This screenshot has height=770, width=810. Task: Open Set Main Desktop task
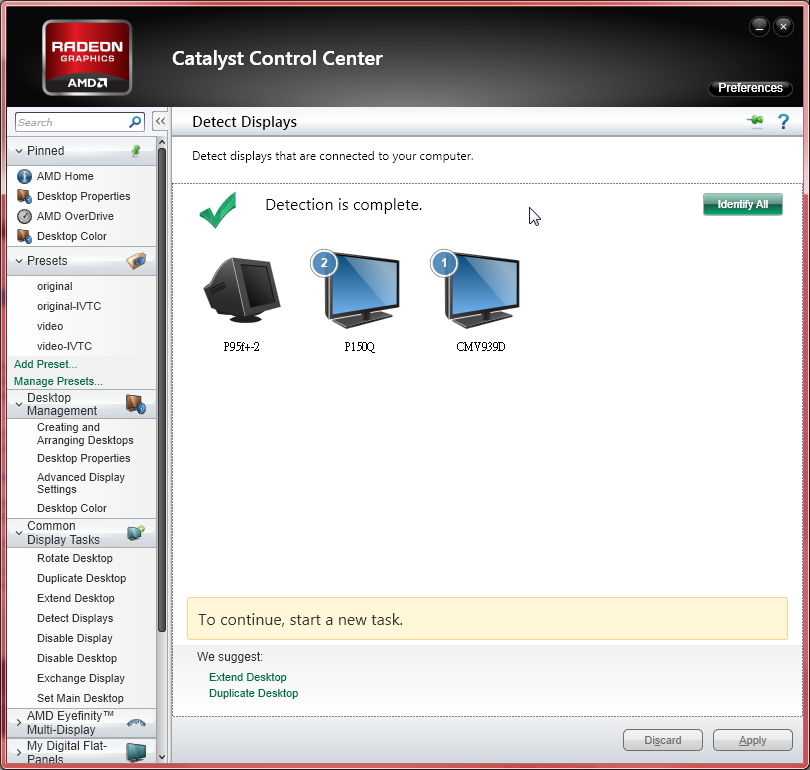pyautogui.click(x=80, y=698)
